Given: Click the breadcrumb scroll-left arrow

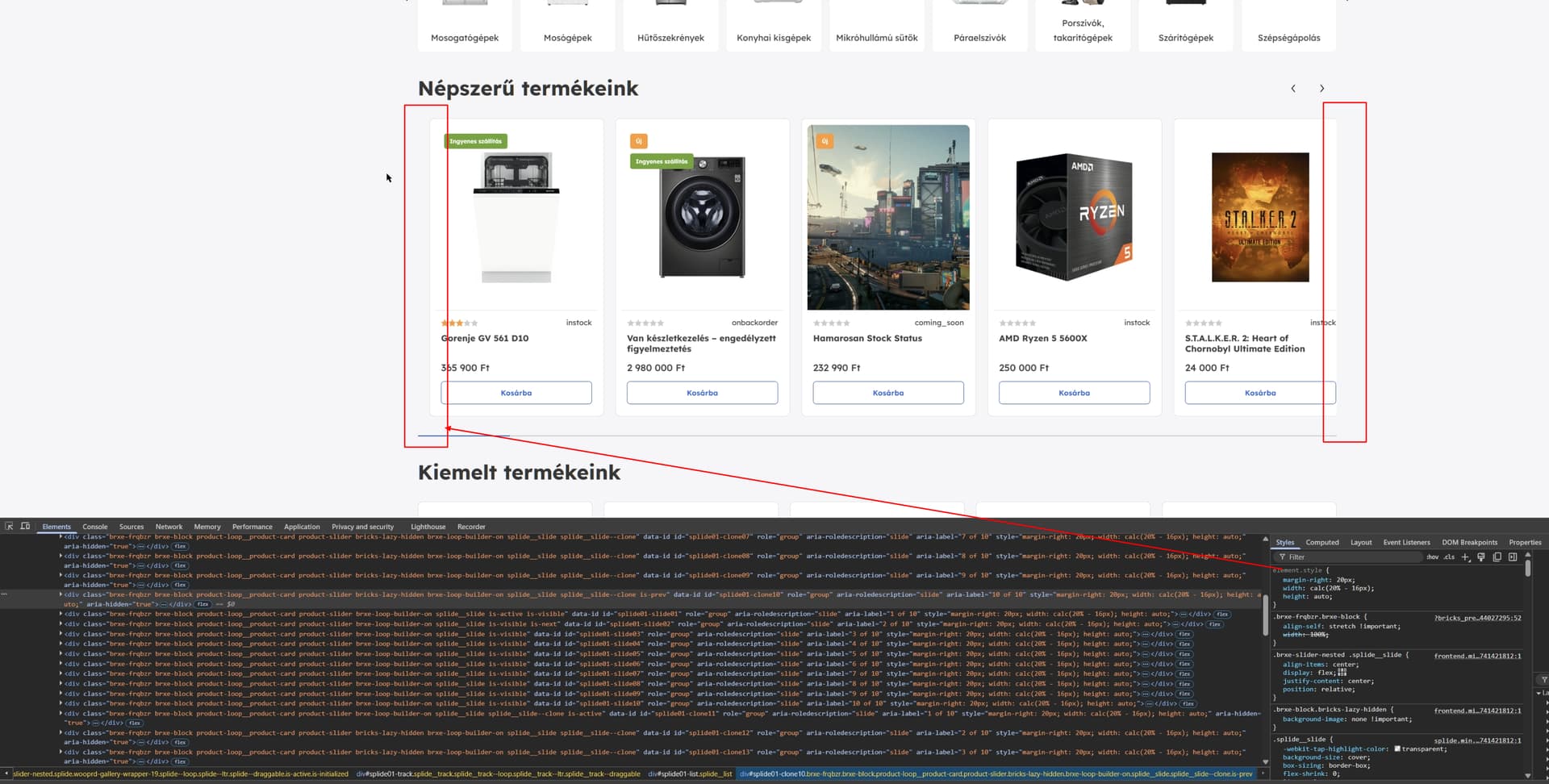Looking at the screenshot, I should click(x=6, y=774).
